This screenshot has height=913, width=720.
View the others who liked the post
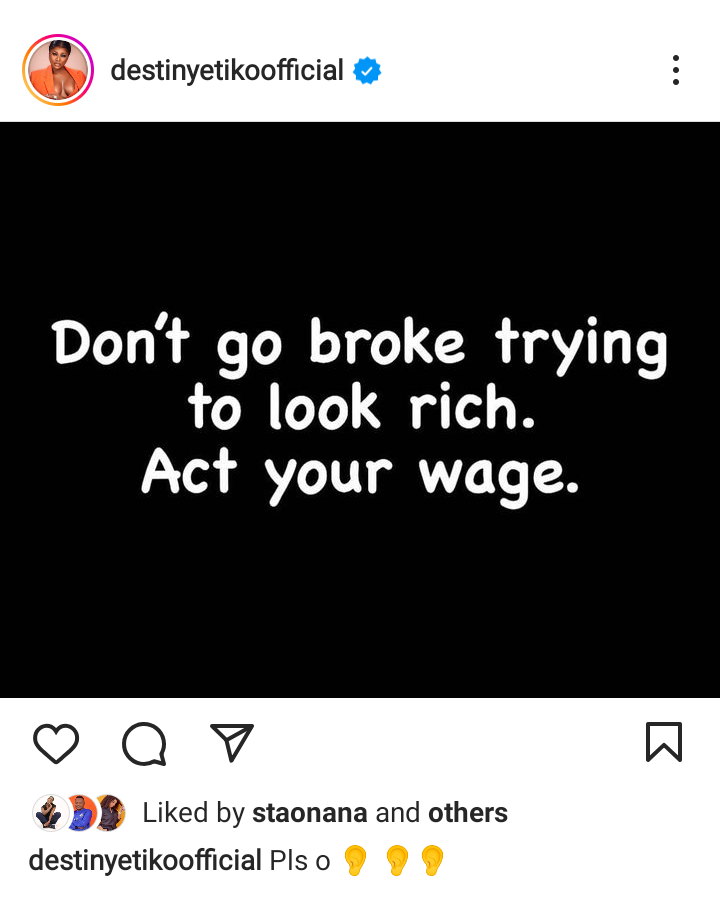coord(468,813)
